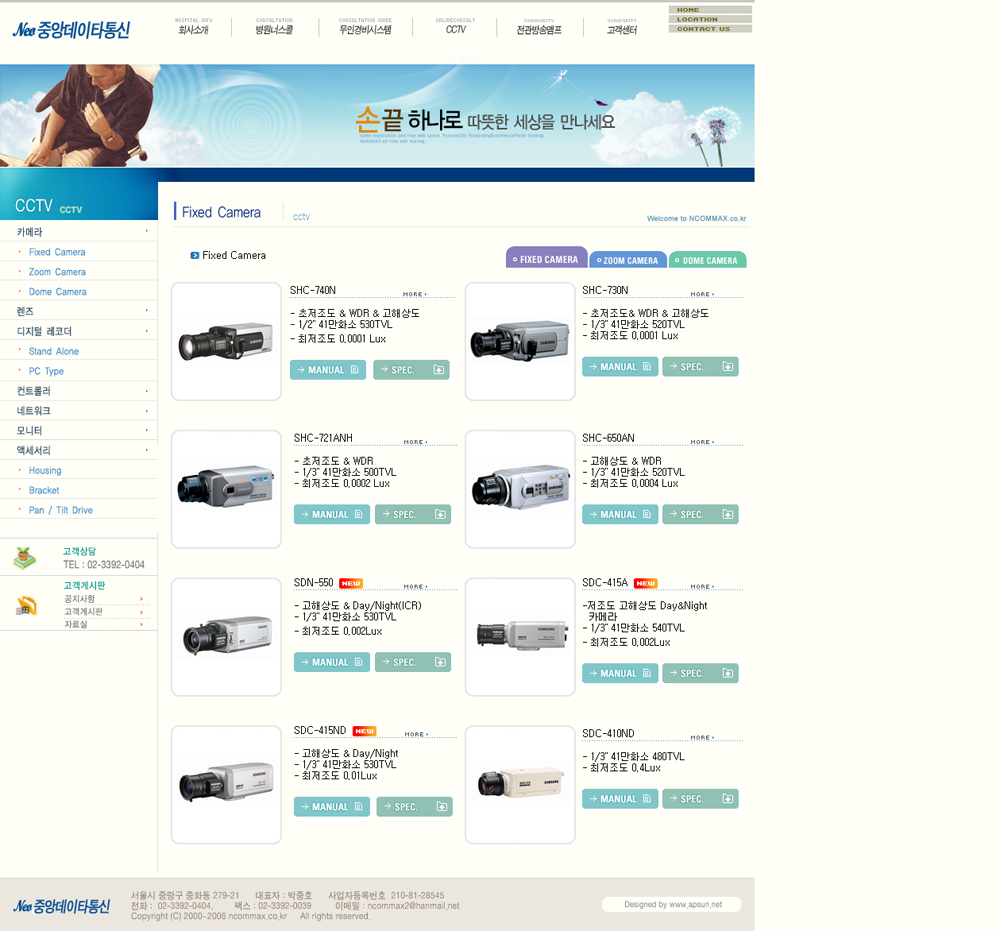Open the 회사소개 top menu item

[193, 30]
